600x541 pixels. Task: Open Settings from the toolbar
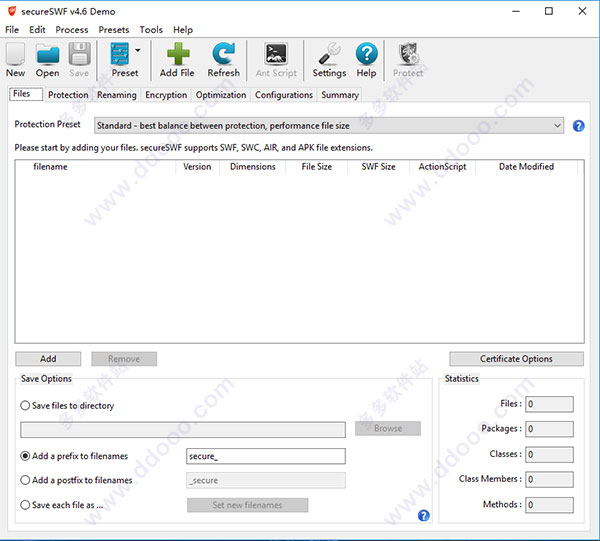click(x=329, y=56)
